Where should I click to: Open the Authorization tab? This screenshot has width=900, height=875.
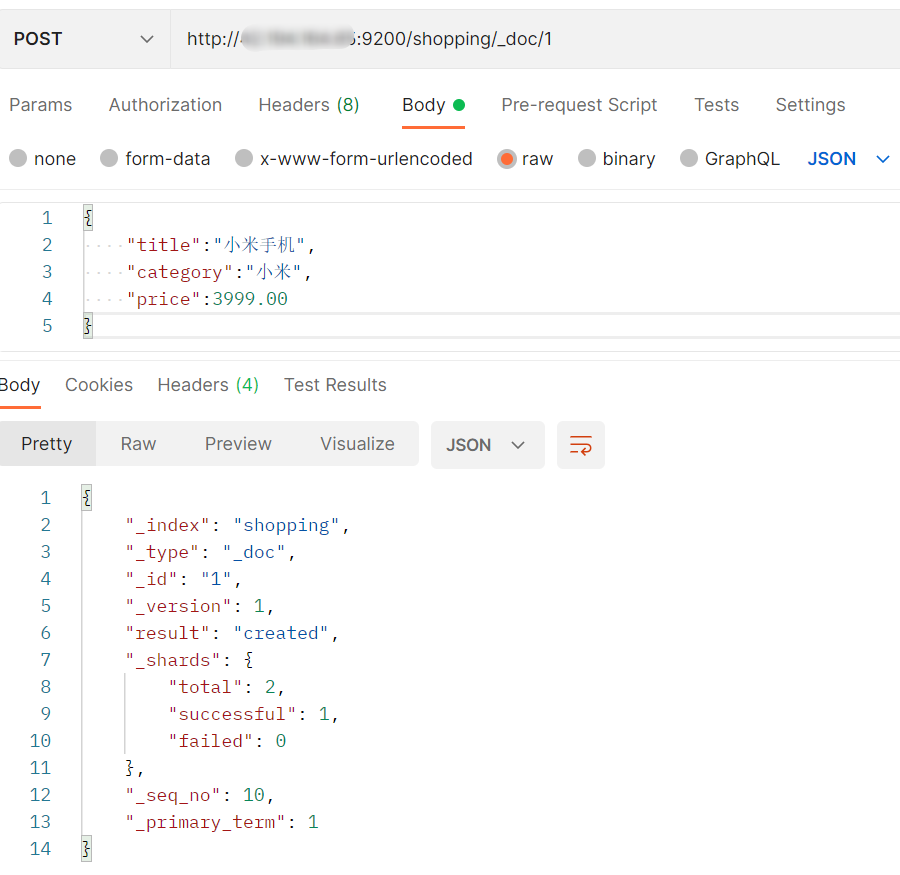tap(165, 105)
